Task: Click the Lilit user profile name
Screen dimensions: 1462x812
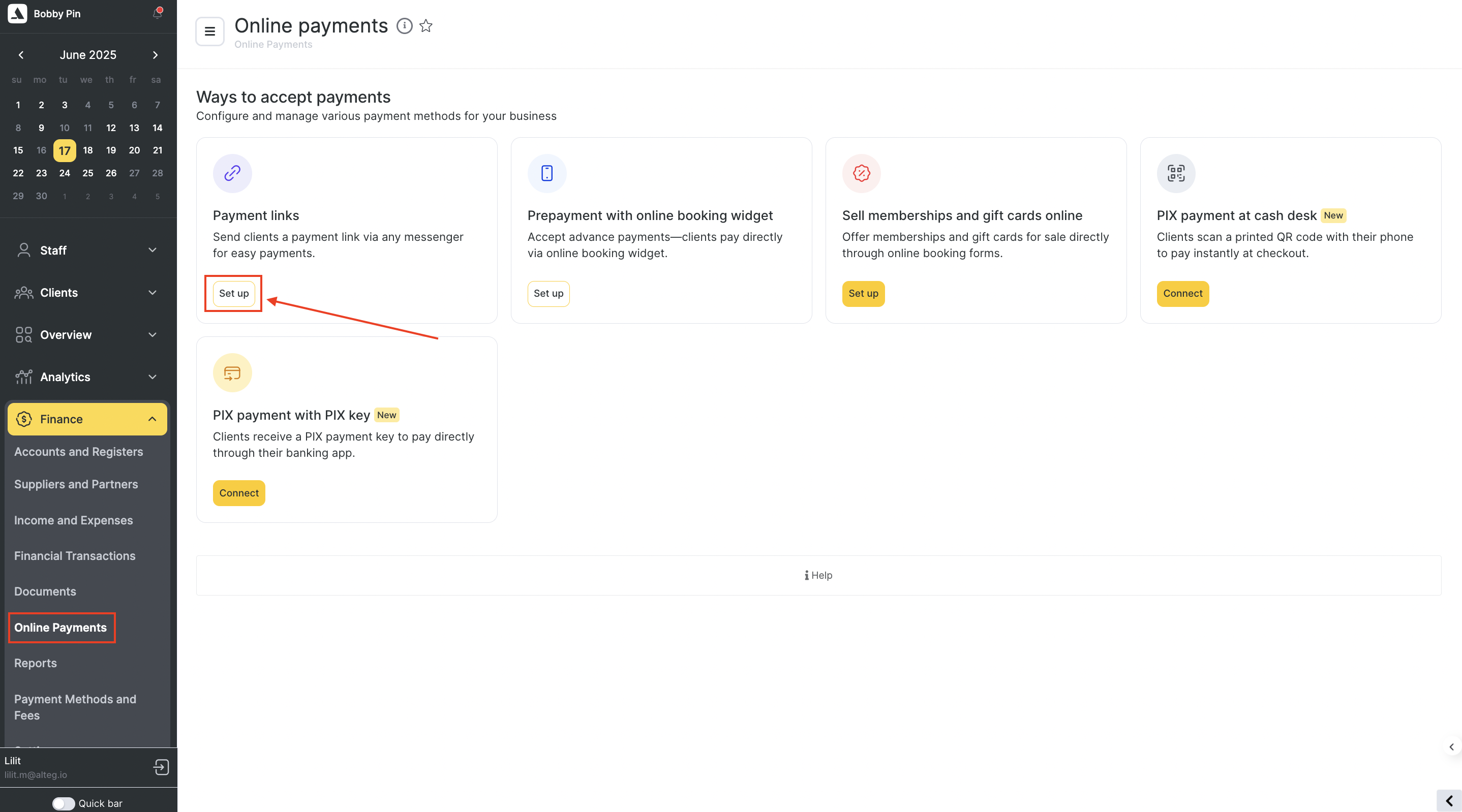Action: tap(13, 761)
